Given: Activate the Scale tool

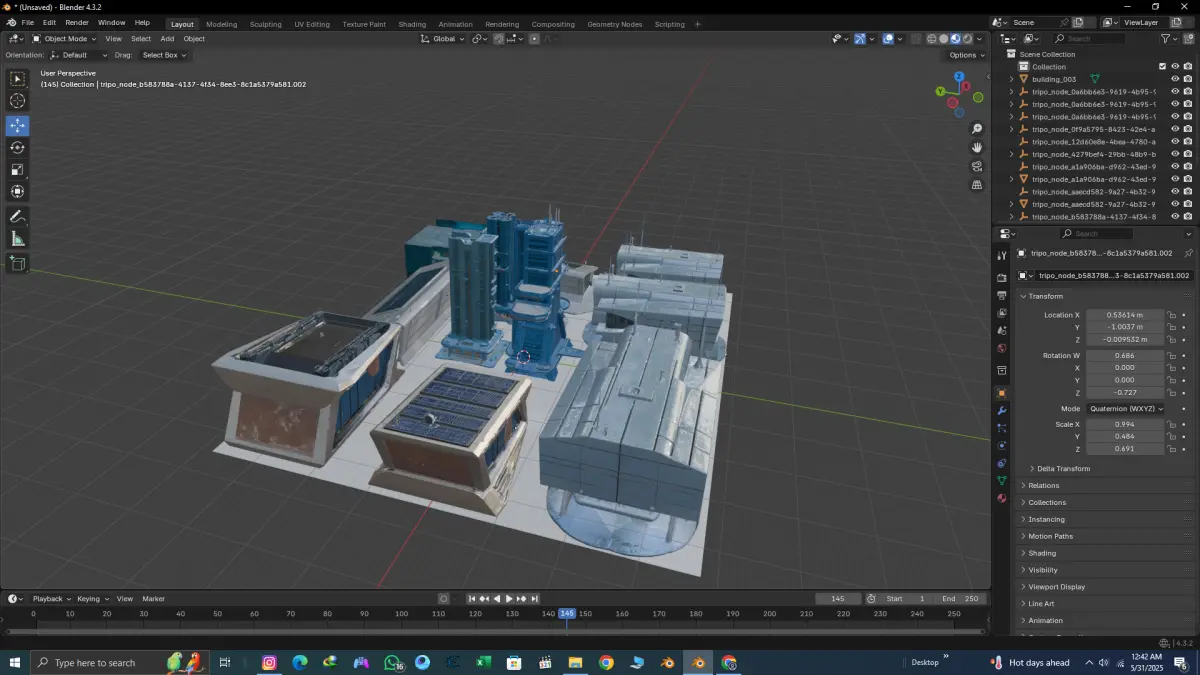Looking at the screenshot, I should (18, 169).
